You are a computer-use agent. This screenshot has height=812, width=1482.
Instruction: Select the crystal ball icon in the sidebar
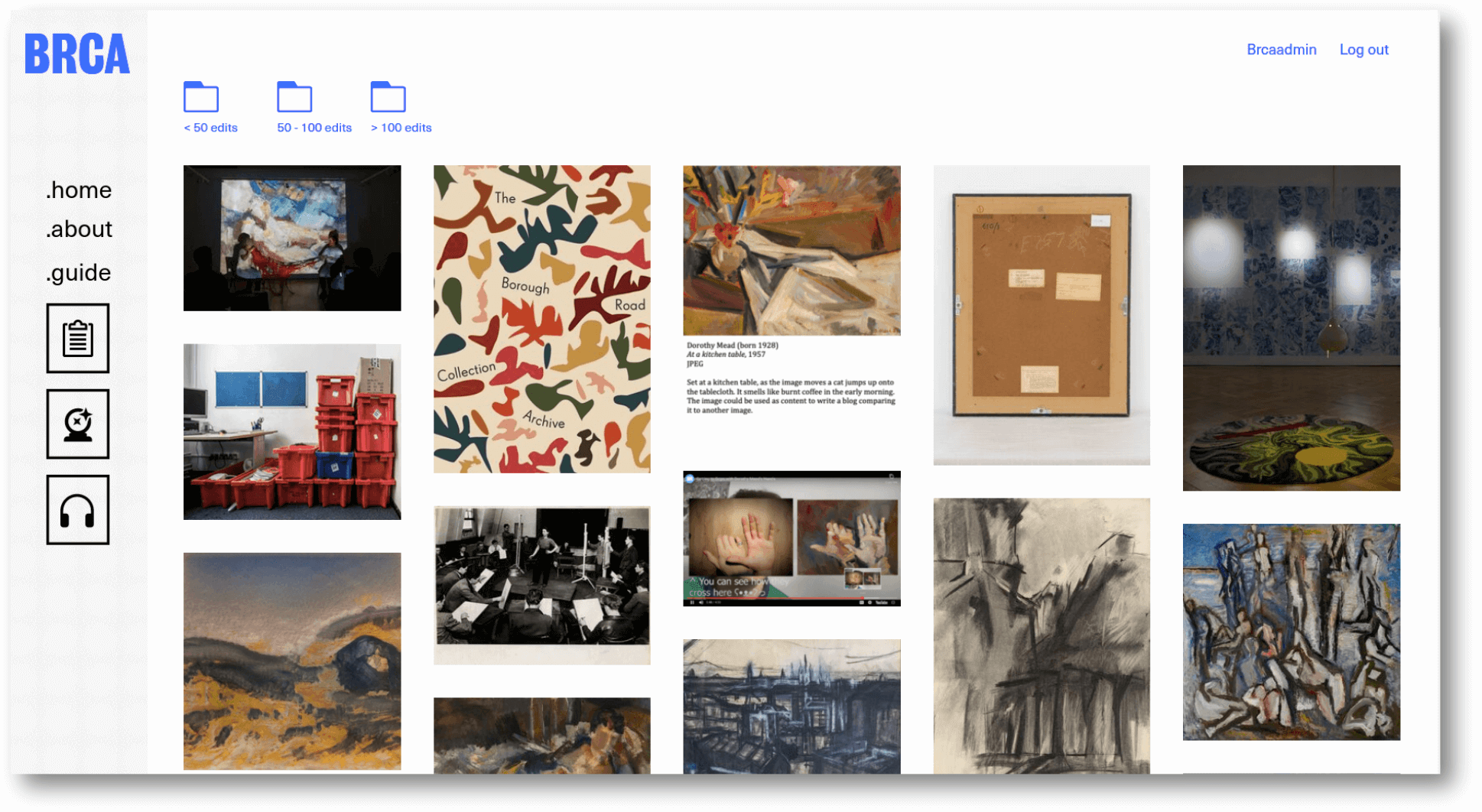[77, 425]
